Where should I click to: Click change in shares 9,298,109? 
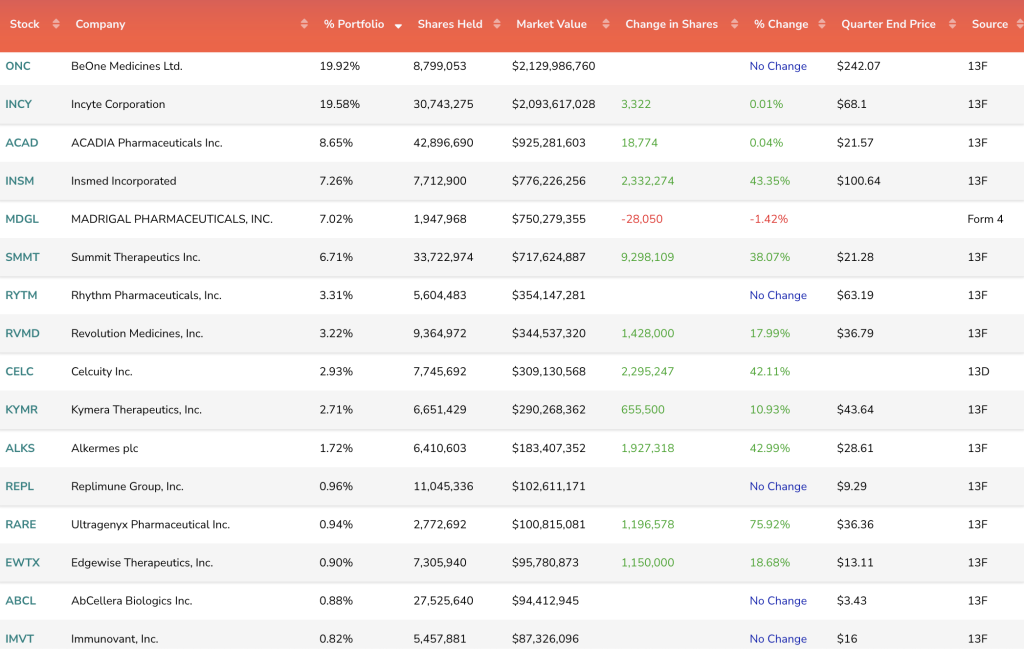[x=648, y=257]
